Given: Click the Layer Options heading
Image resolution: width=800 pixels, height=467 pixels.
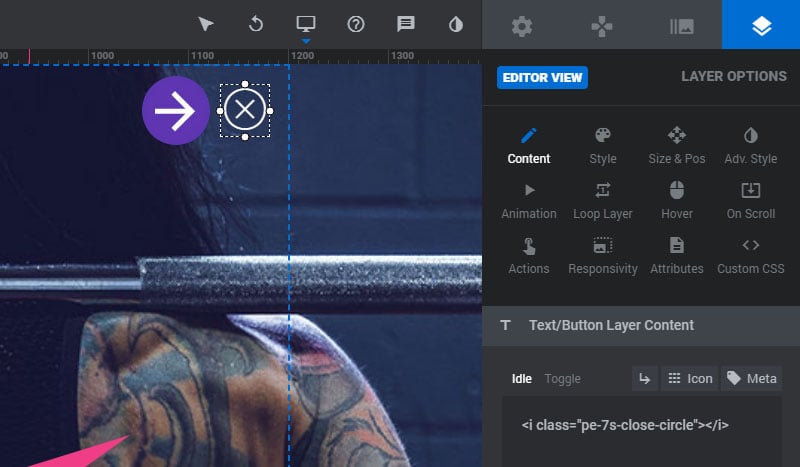Looking at the screenshot, I should tap(734, 77).
